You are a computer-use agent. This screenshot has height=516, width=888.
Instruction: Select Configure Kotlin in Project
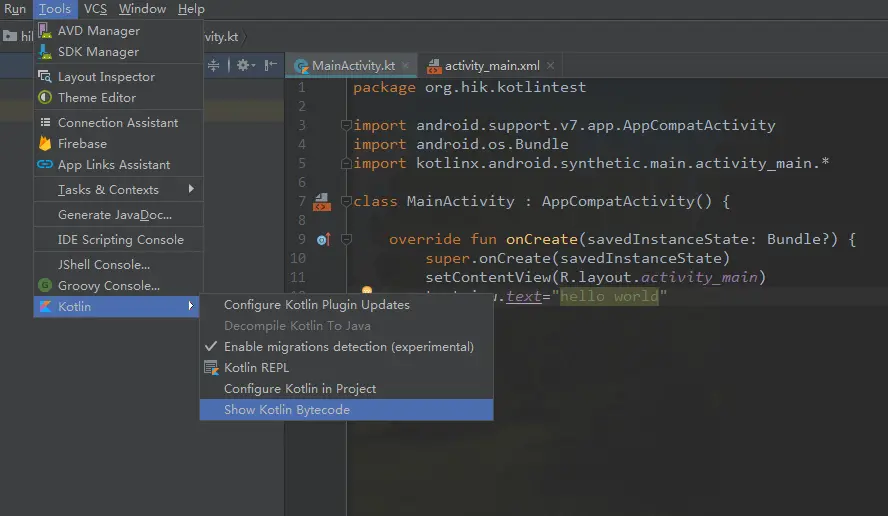click(x=346, y=389)
